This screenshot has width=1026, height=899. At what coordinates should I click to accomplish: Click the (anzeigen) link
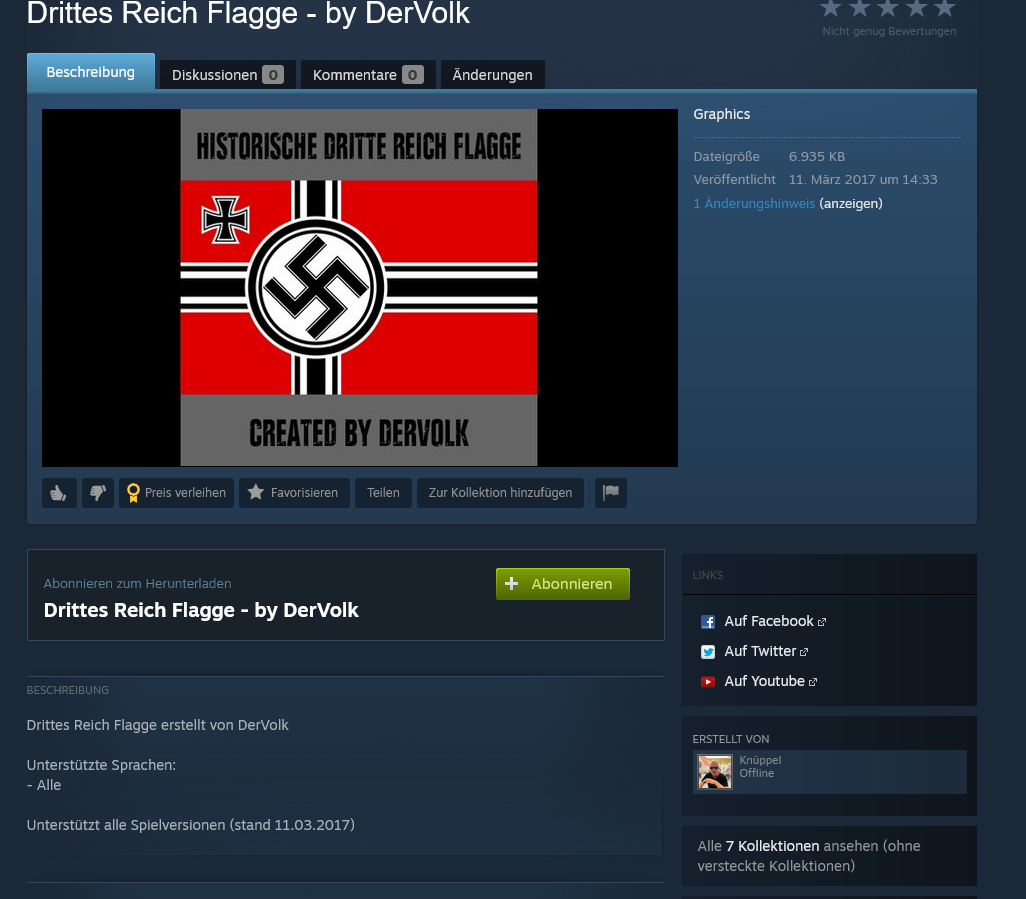851,204
